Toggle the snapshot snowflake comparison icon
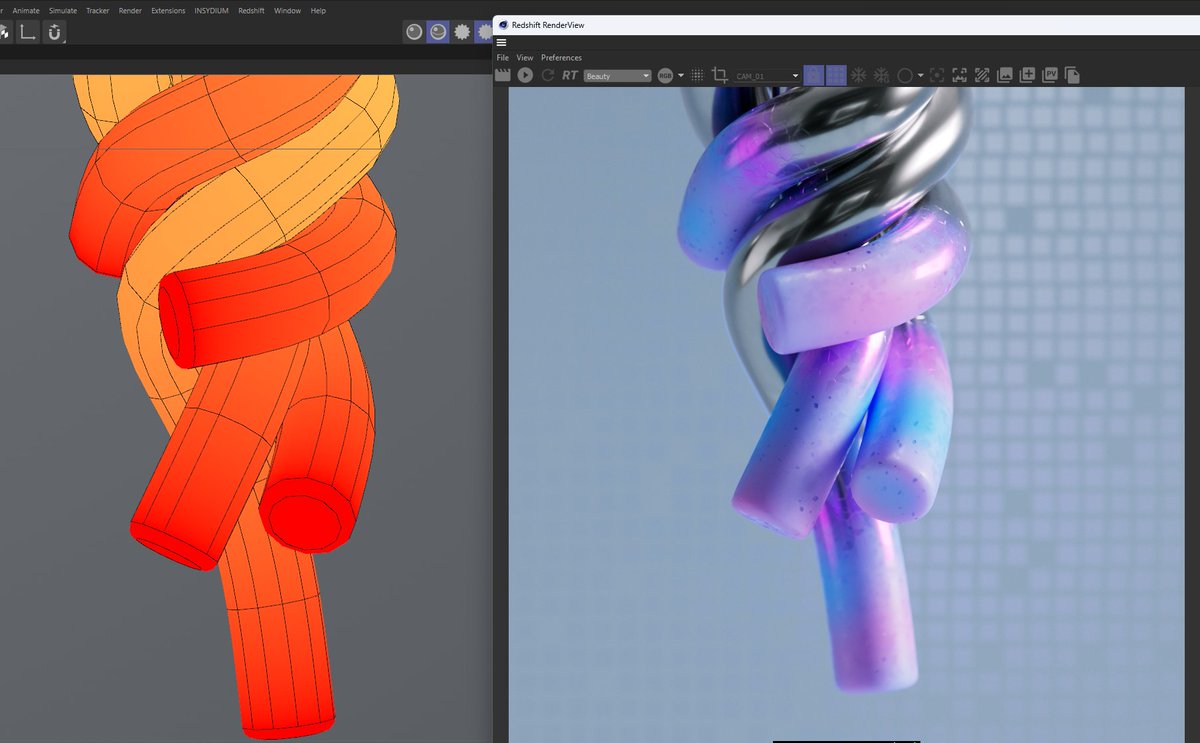 click(859, 75)
